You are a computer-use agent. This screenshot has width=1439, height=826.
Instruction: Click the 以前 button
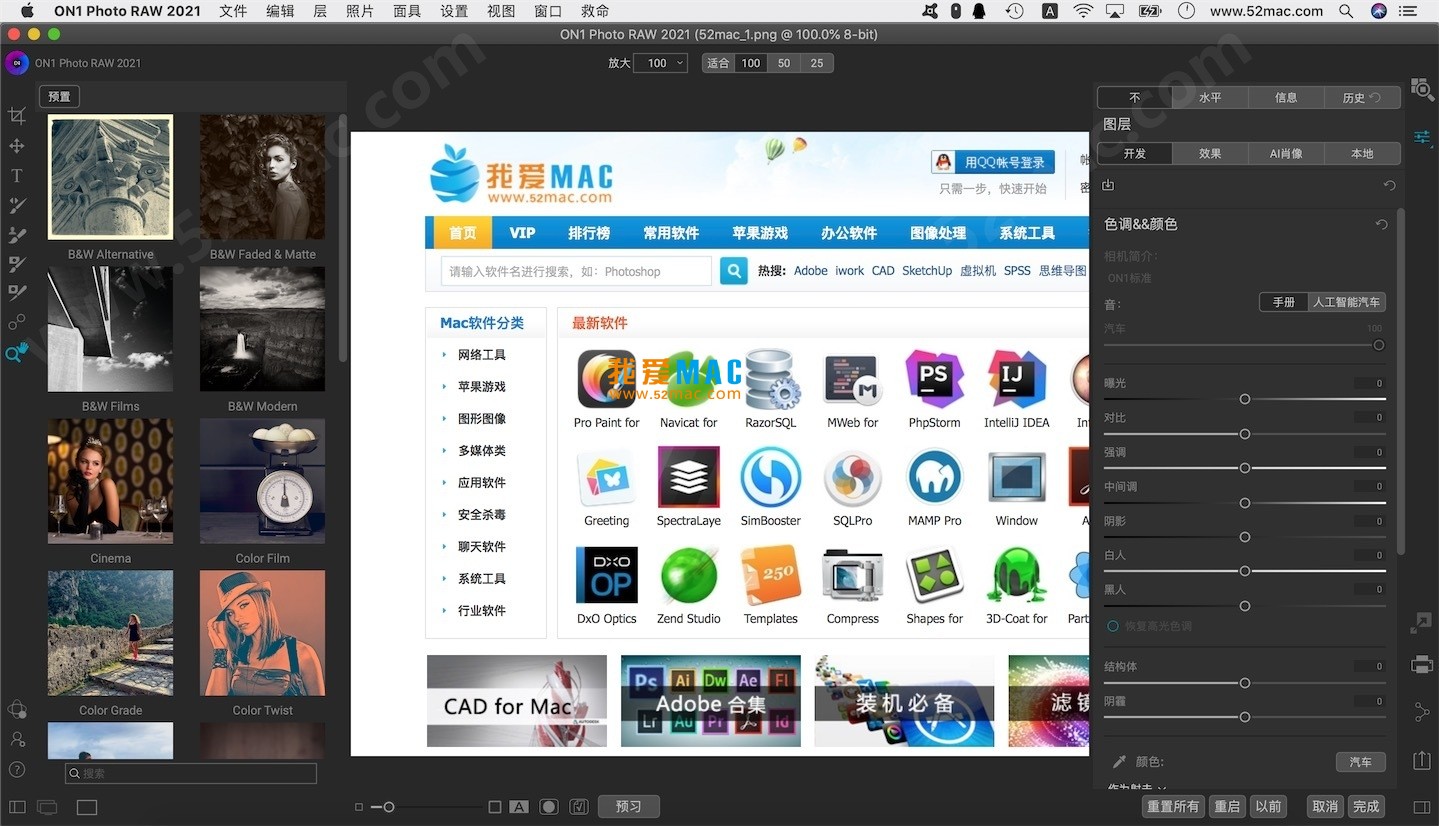click(1268, 807)
